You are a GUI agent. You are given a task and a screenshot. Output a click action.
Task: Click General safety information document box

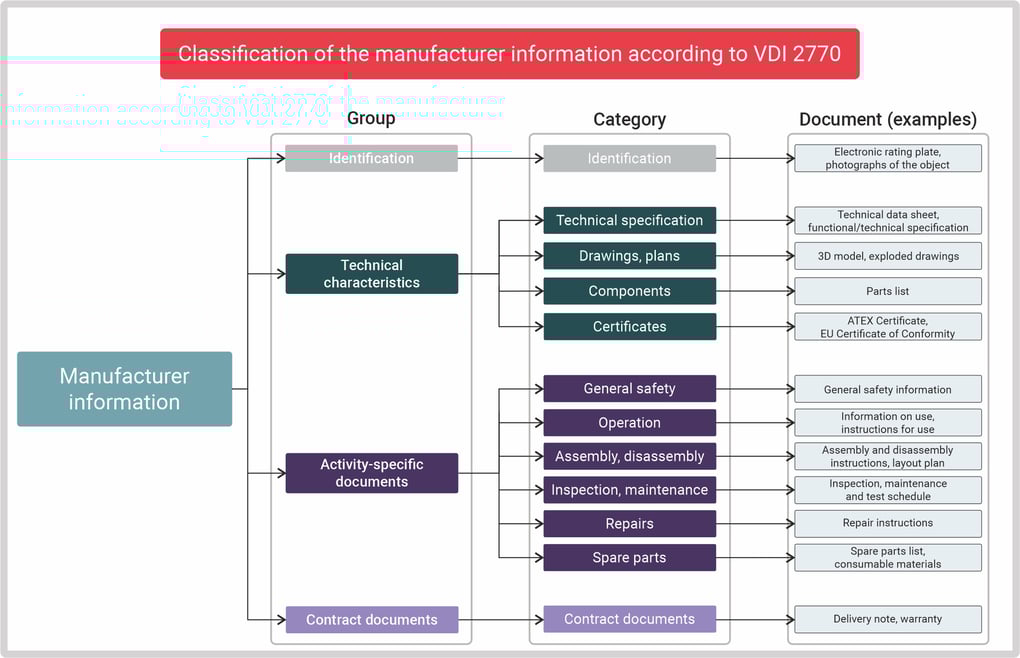point(888,389)
